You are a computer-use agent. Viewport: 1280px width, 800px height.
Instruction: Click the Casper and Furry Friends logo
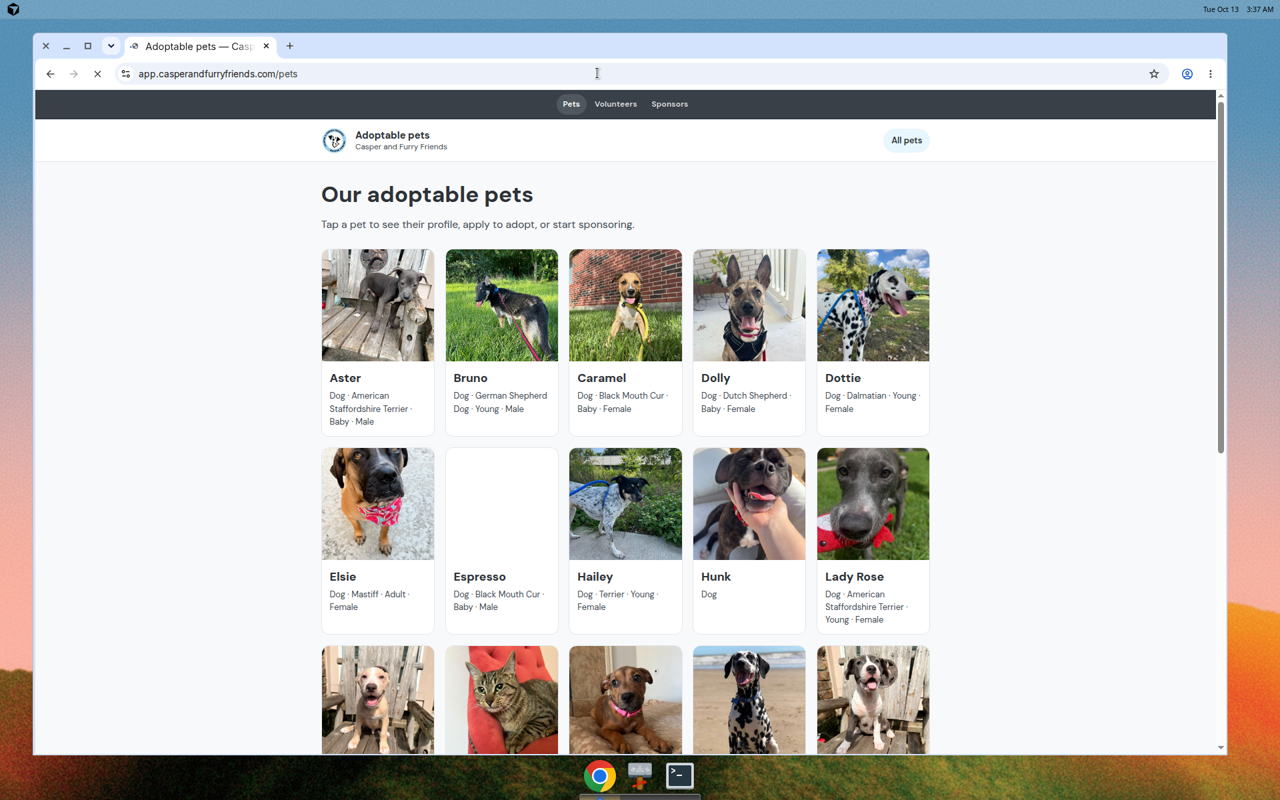point(334,141)
